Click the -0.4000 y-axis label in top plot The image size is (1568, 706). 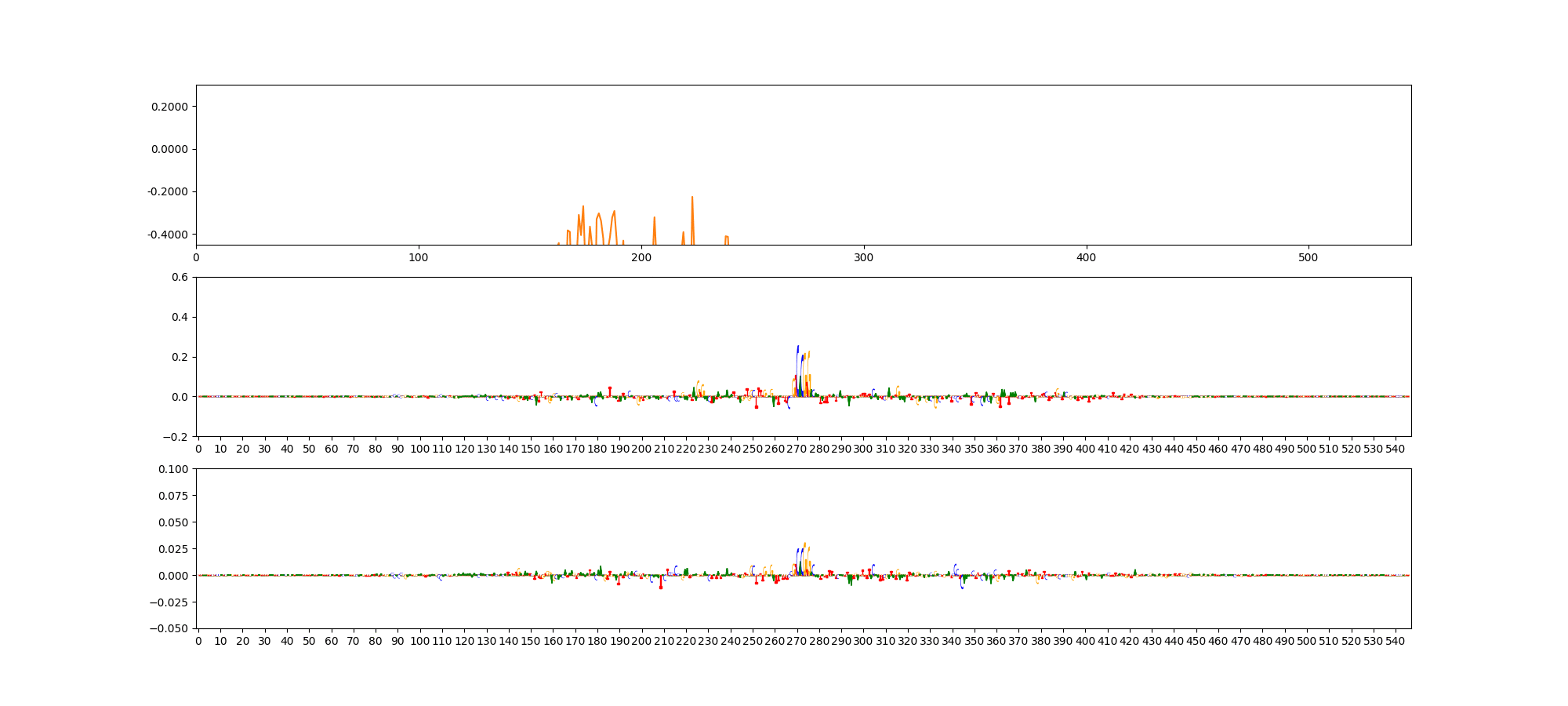tap(169, 235)
